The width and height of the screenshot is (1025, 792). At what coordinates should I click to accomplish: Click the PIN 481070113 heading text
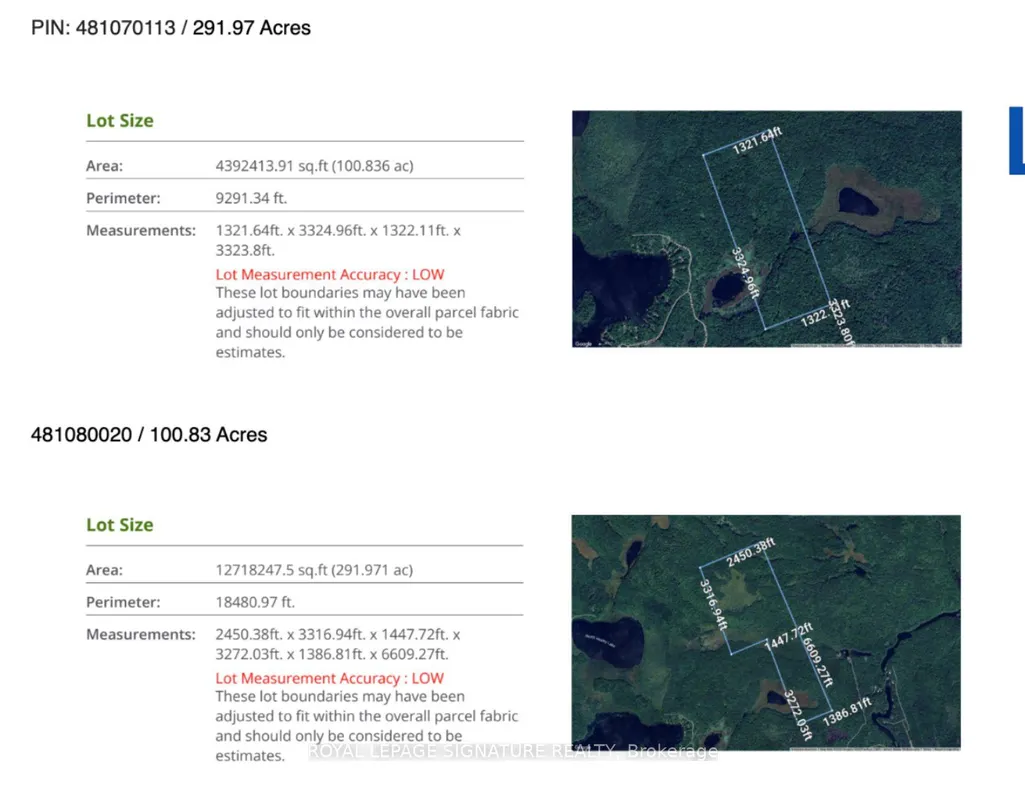171,27
